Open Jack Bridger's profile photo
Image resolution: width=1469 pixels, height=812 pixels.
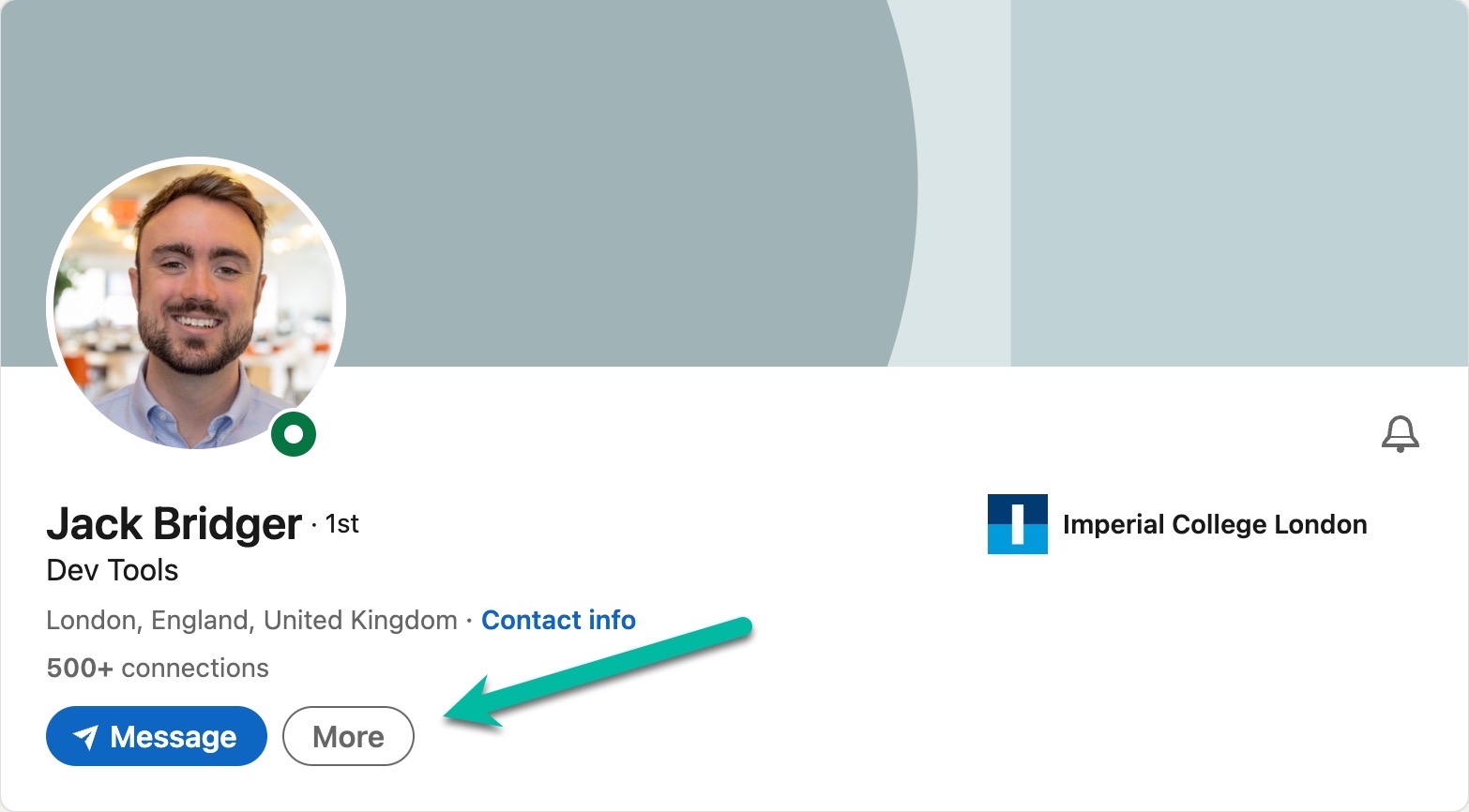click(x=196, y=305)
